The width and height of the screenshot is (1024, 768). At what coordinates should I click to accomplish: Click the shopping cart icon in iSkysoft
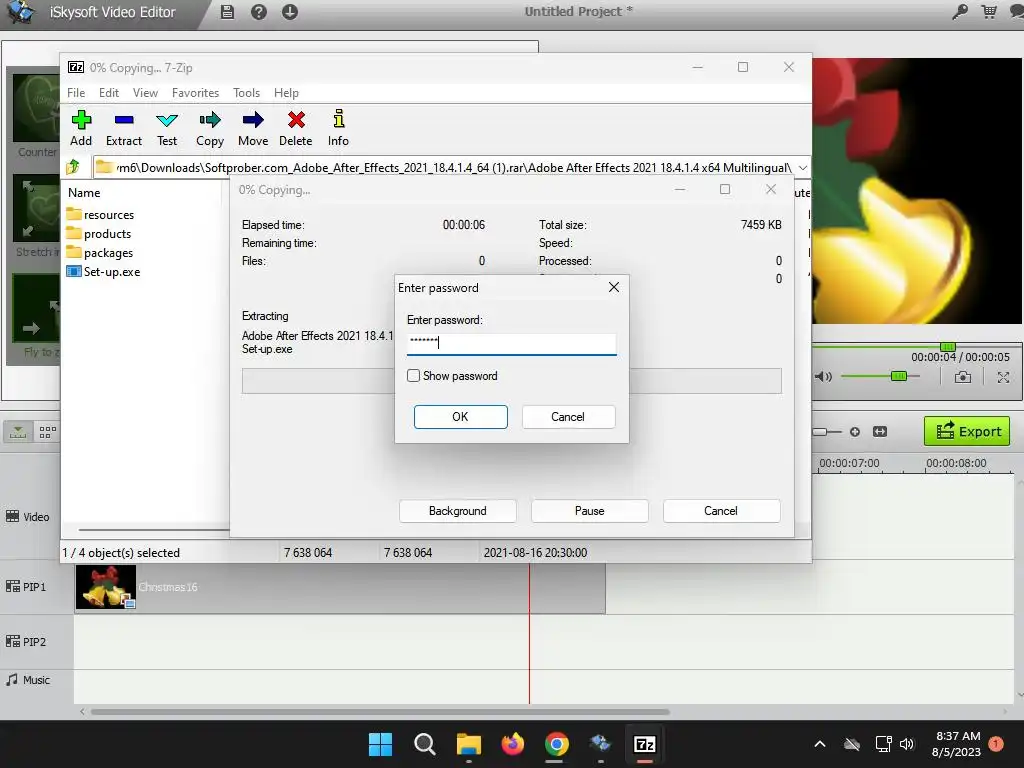[989, 11]
